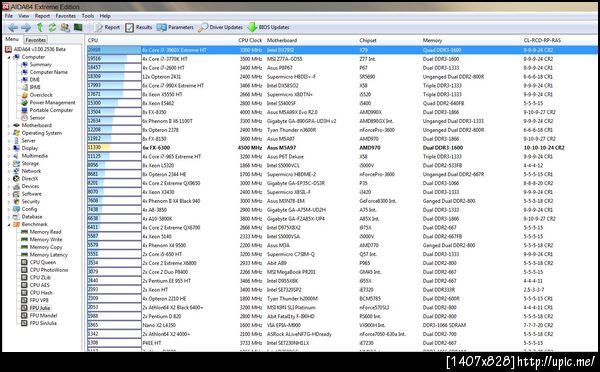Select the 4x Core i7-3770K HT row
600x372 pixels.
(342, 59)
